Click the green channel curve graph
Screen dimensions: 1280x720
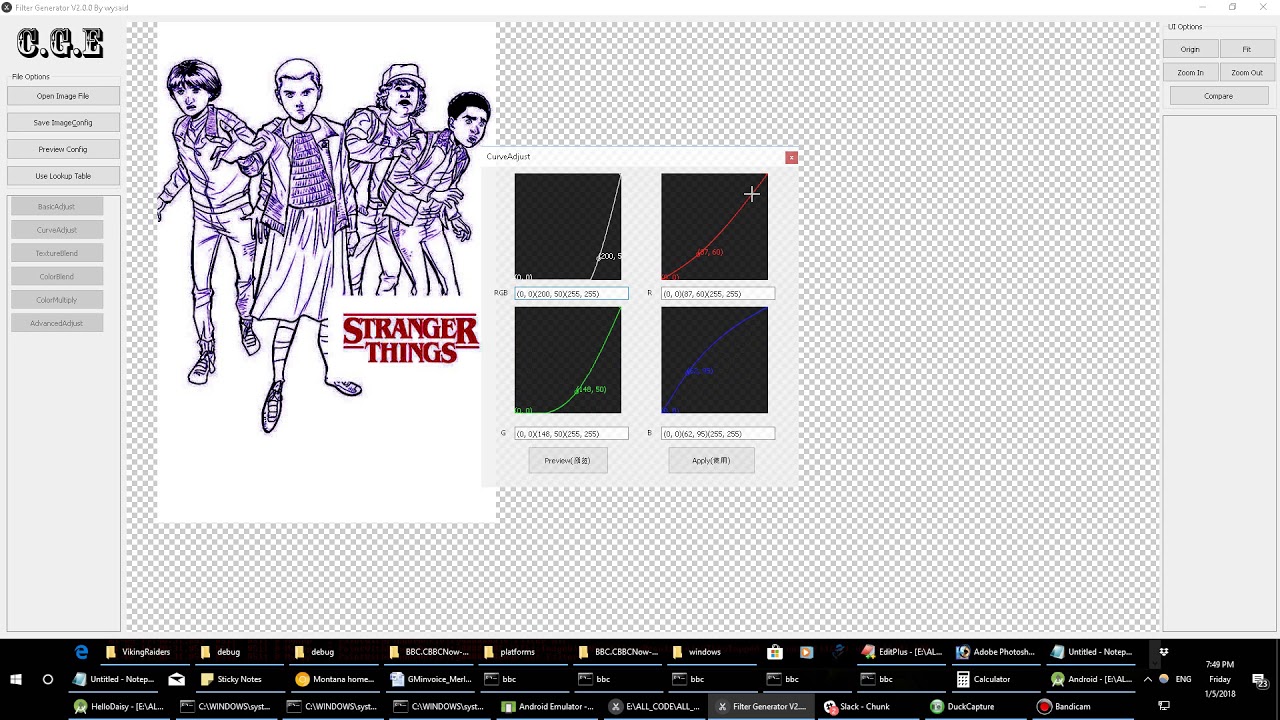click(x=568, y=360)
